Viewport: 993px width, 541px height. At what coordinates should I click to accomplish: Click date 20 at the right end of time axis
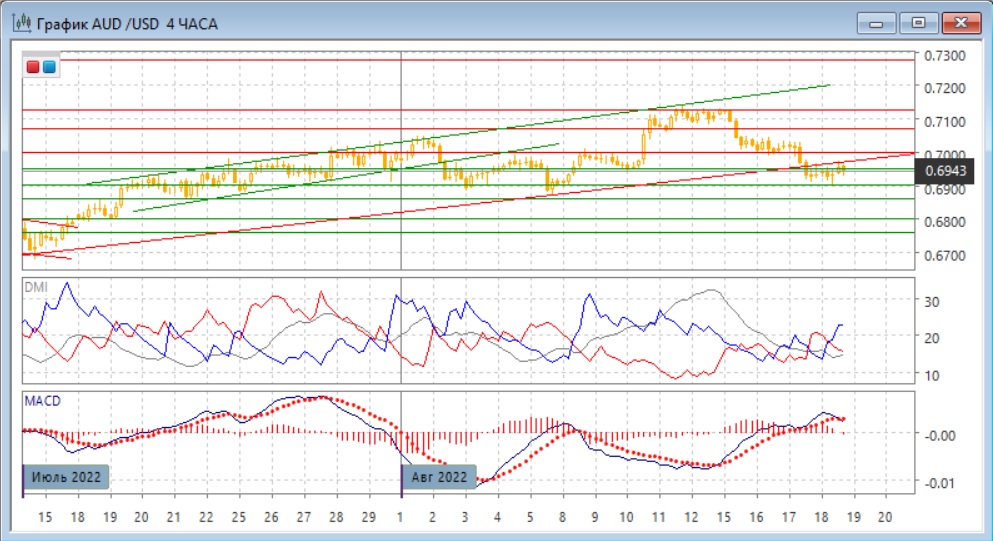[x=883, y=518]
